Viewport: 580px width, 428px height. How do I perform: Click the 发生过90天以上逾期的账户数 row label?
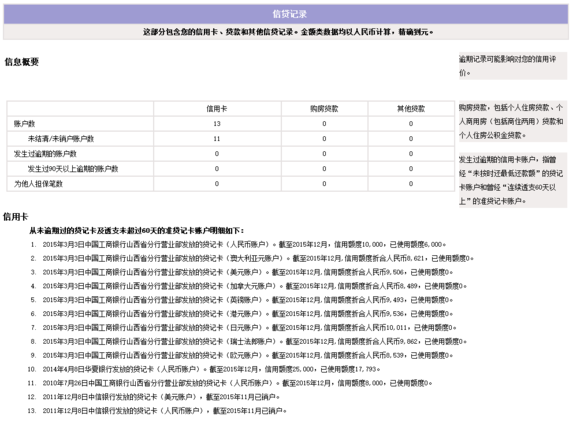(x=72, y=169)
